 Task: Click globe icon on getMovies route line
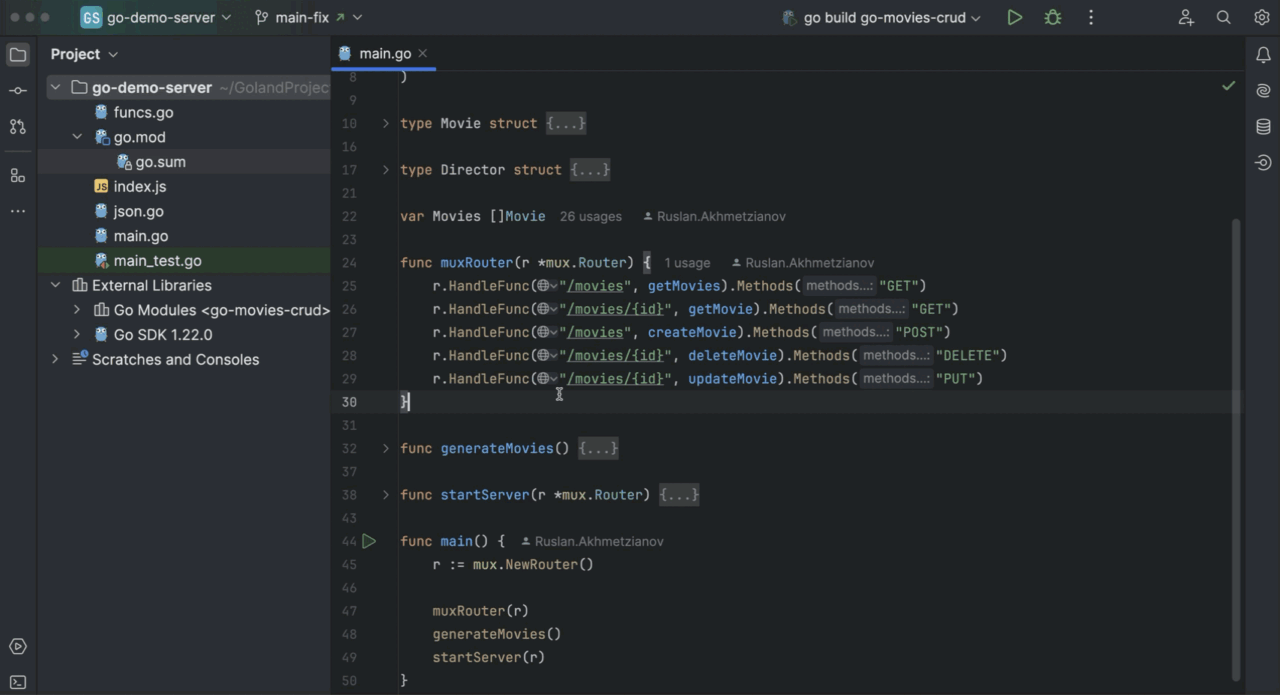[x=547, y=286]
